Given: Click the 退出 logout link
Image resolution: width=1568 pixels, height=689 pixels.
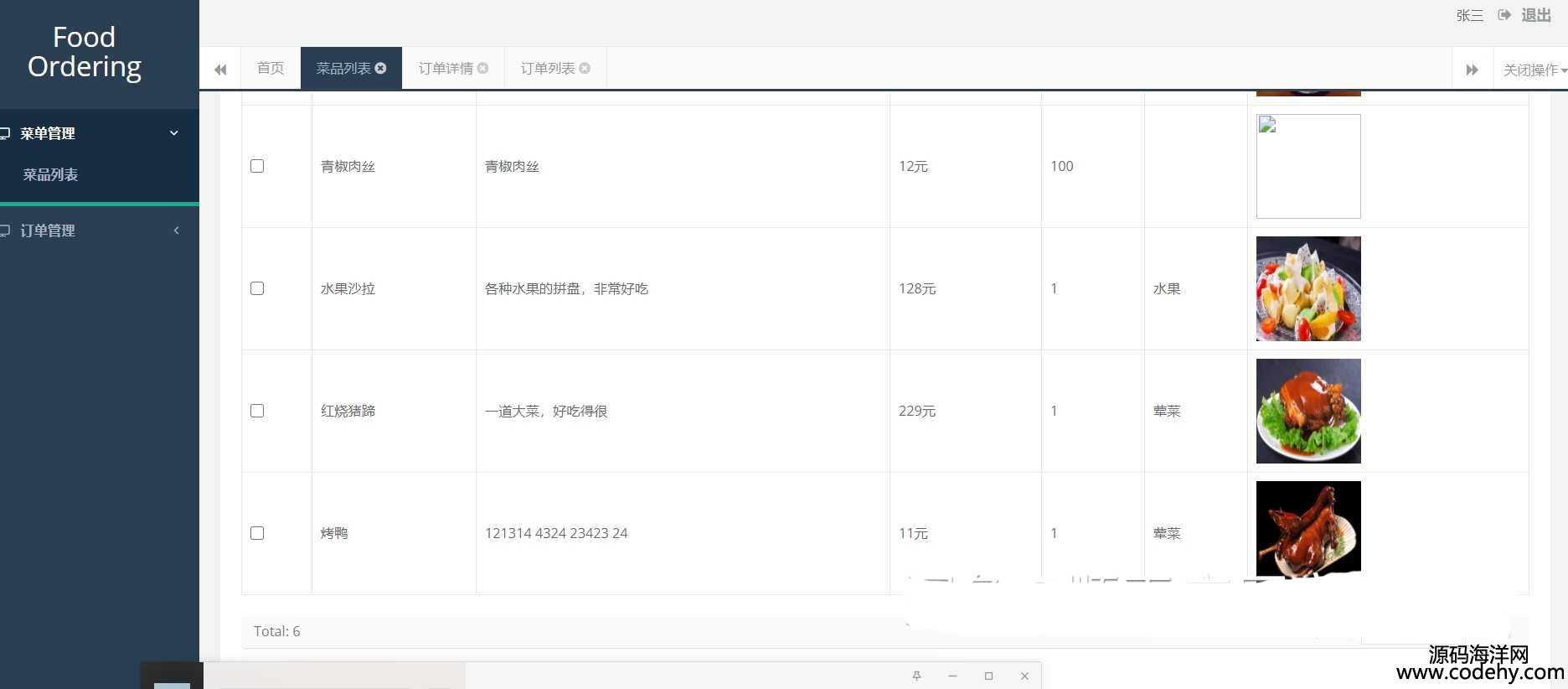Looking at the screenshot, I should [x=1536, y=15].
